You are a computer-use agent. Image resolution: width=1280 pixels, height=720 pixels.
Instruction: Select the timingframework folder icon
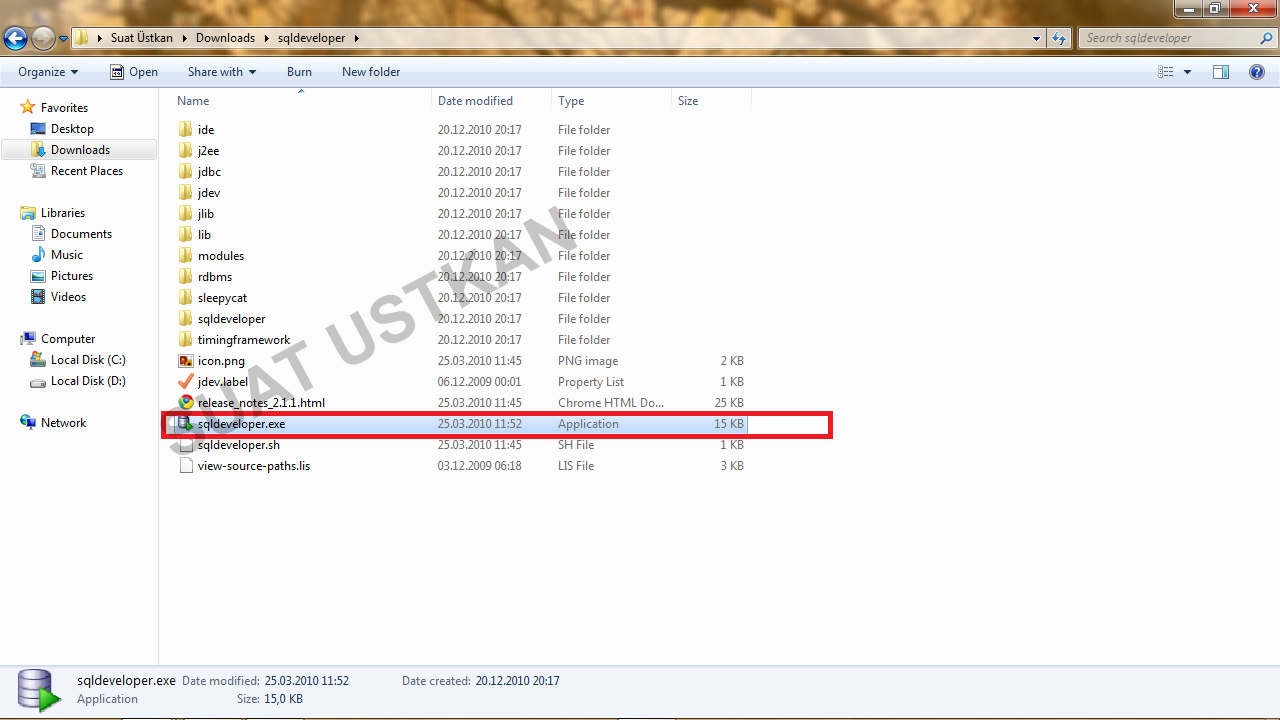185,340
